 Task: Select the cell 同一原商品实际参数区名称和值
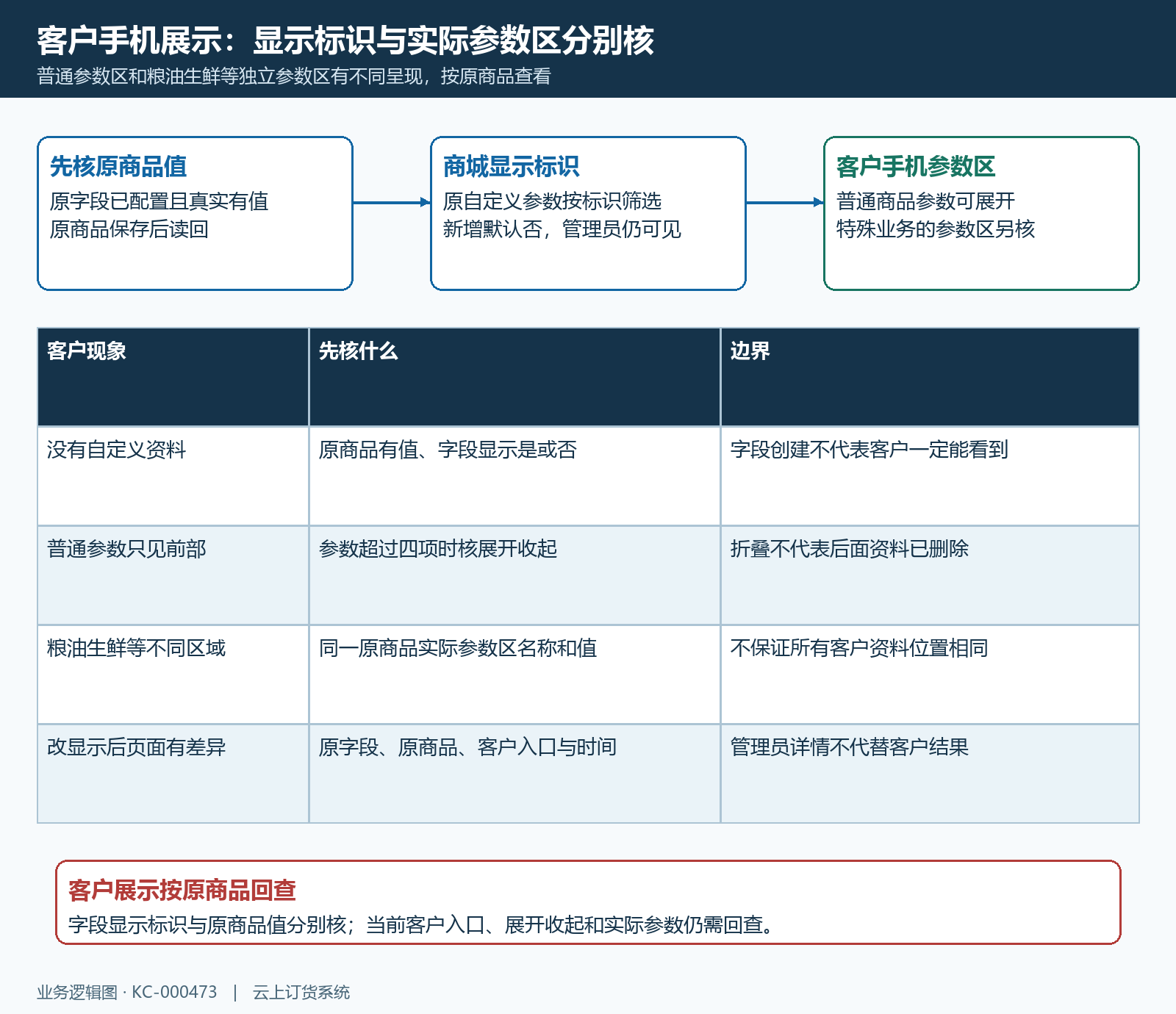point(514,675)
